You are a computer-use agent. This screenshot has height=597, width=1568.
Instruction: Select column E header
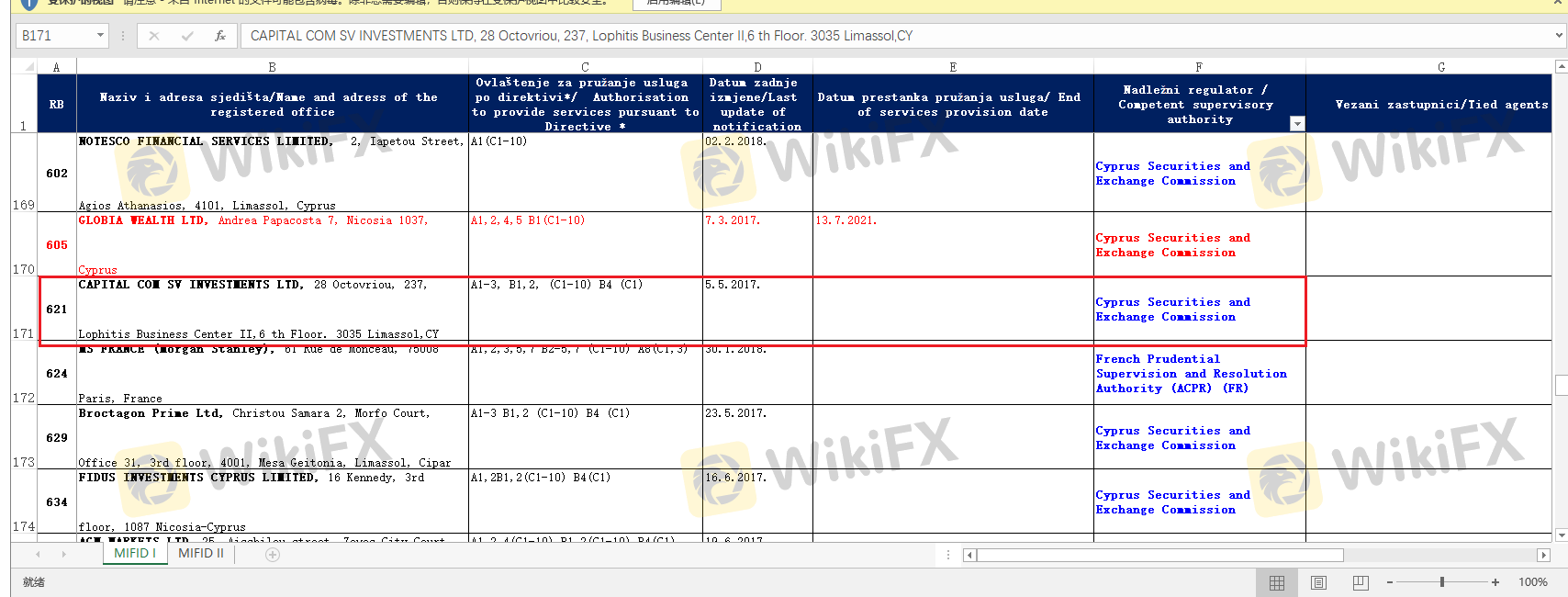(x=953, y=67)
